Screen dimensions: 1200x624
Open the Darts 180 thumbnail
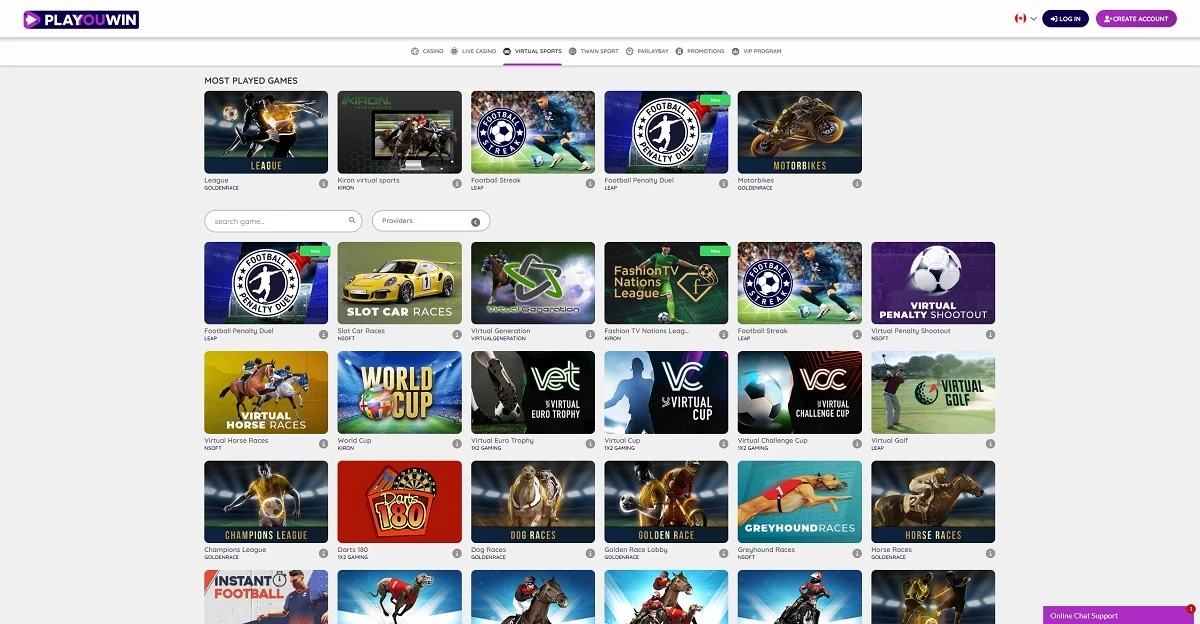[x=400, y=502]
